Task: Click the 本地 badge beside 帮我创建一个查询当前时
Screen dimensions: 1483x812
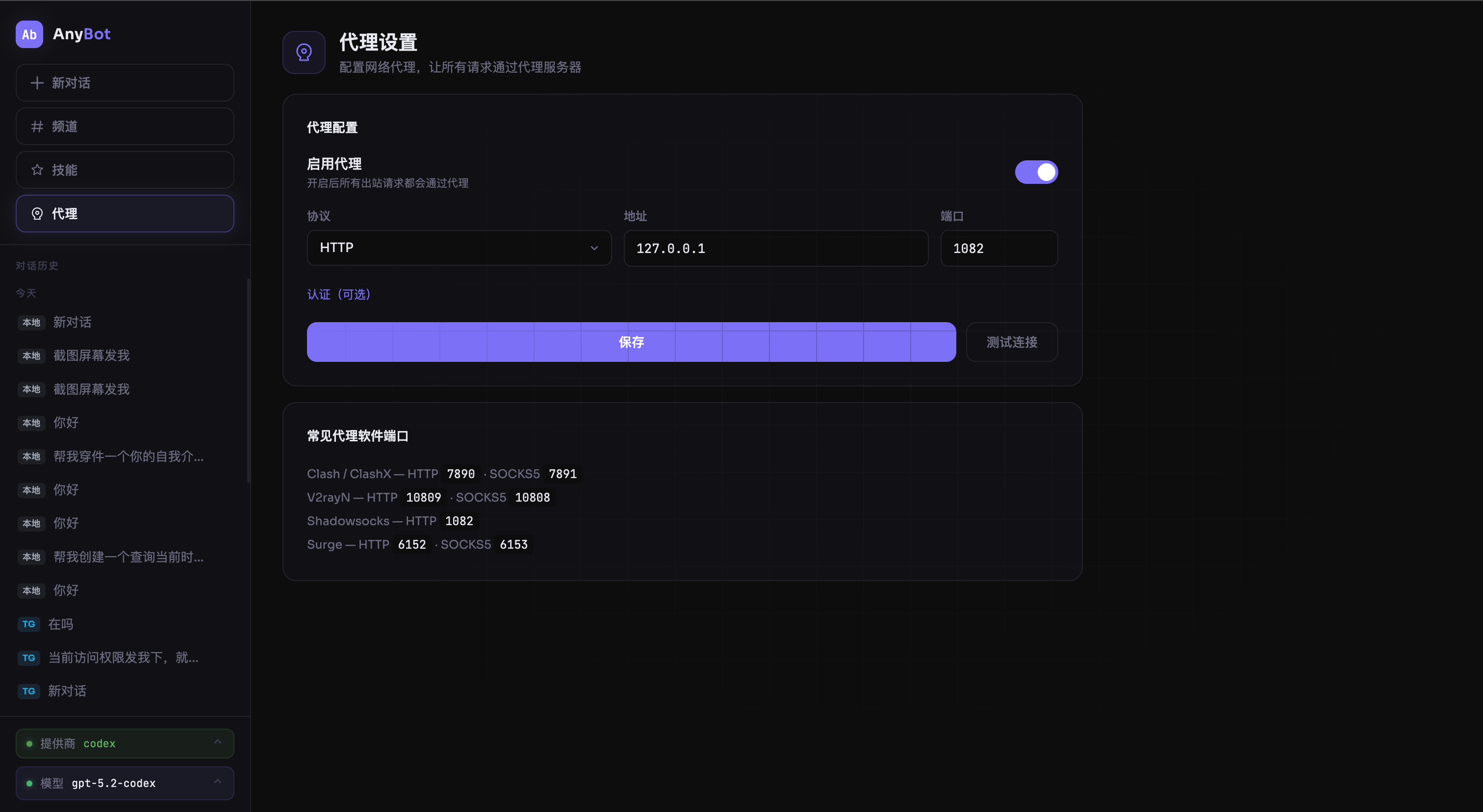Action: [x=31, y=557]
